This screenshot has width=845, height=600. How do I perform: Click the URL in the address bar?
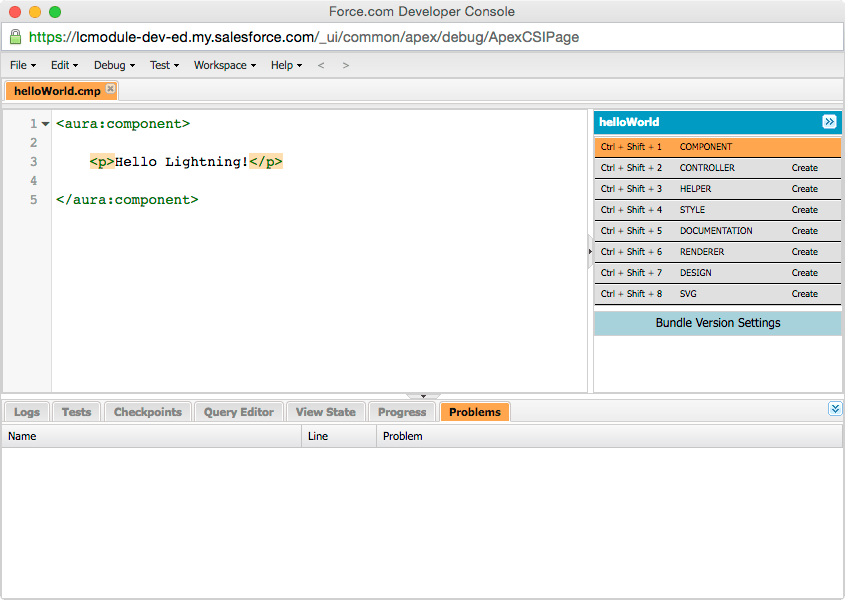click(x=303, y=37)
